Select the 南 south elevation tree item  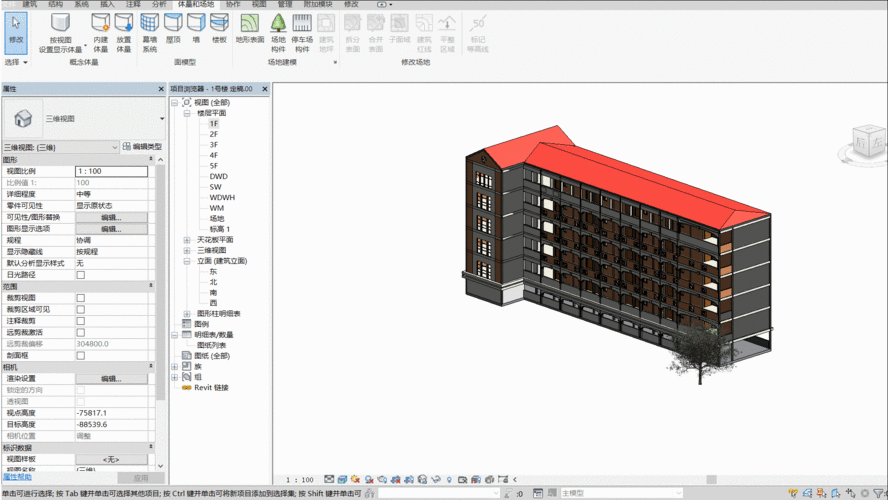point(214,293)
